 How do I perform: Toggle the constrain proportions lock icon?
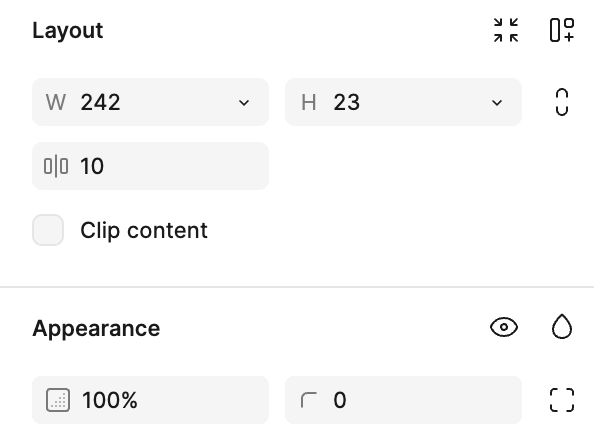pyautogui.click(x=562, y=102)
